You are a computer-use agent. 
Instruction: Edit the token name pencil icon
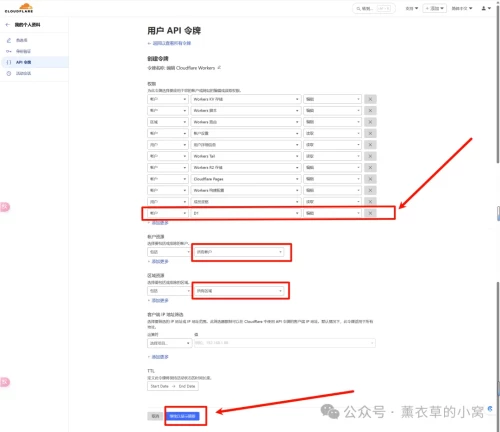click(x=219, y=68)
